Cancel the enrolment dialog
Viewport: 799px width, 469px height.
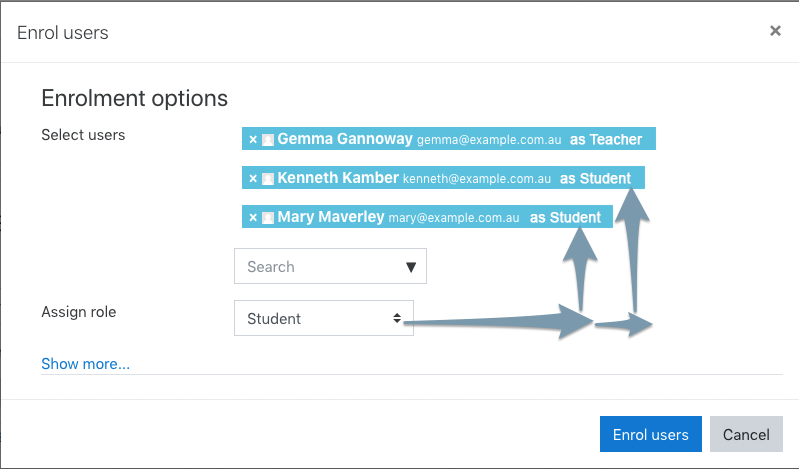coord(746,434)
